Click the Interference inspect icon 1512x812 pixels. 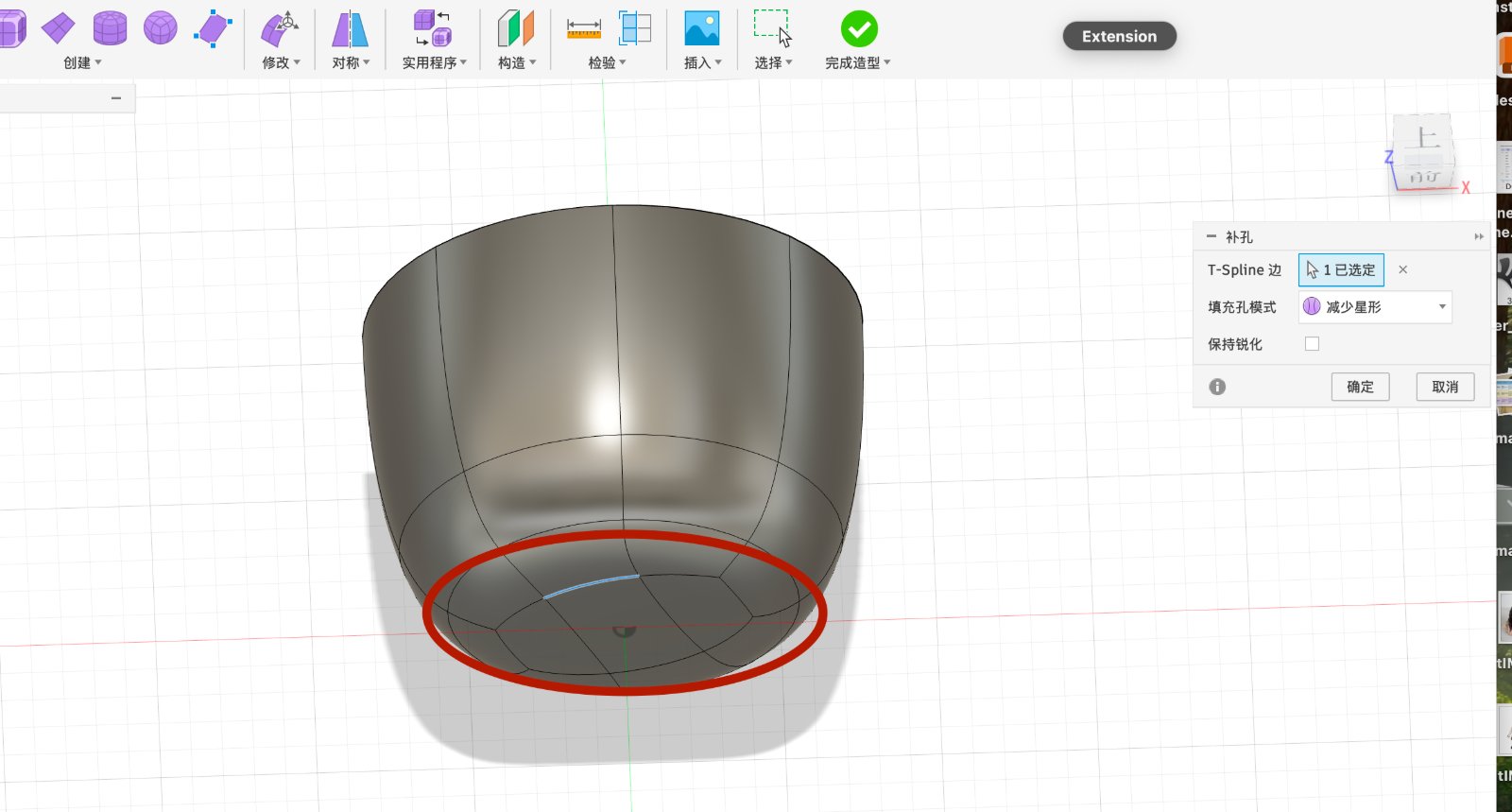point(635,28)
